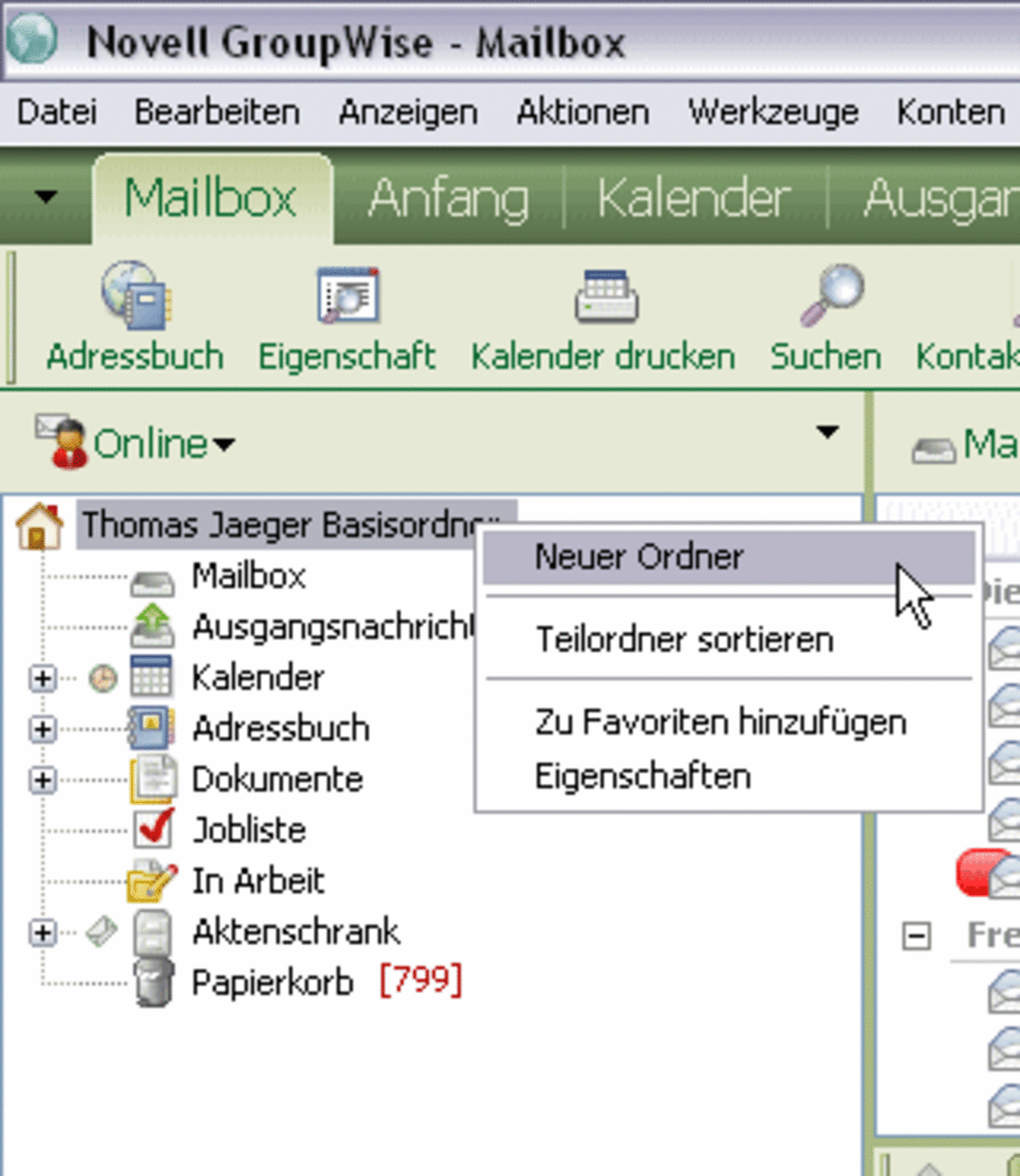
Task: Open the Online mode dropdown
Action: [224, 444]
